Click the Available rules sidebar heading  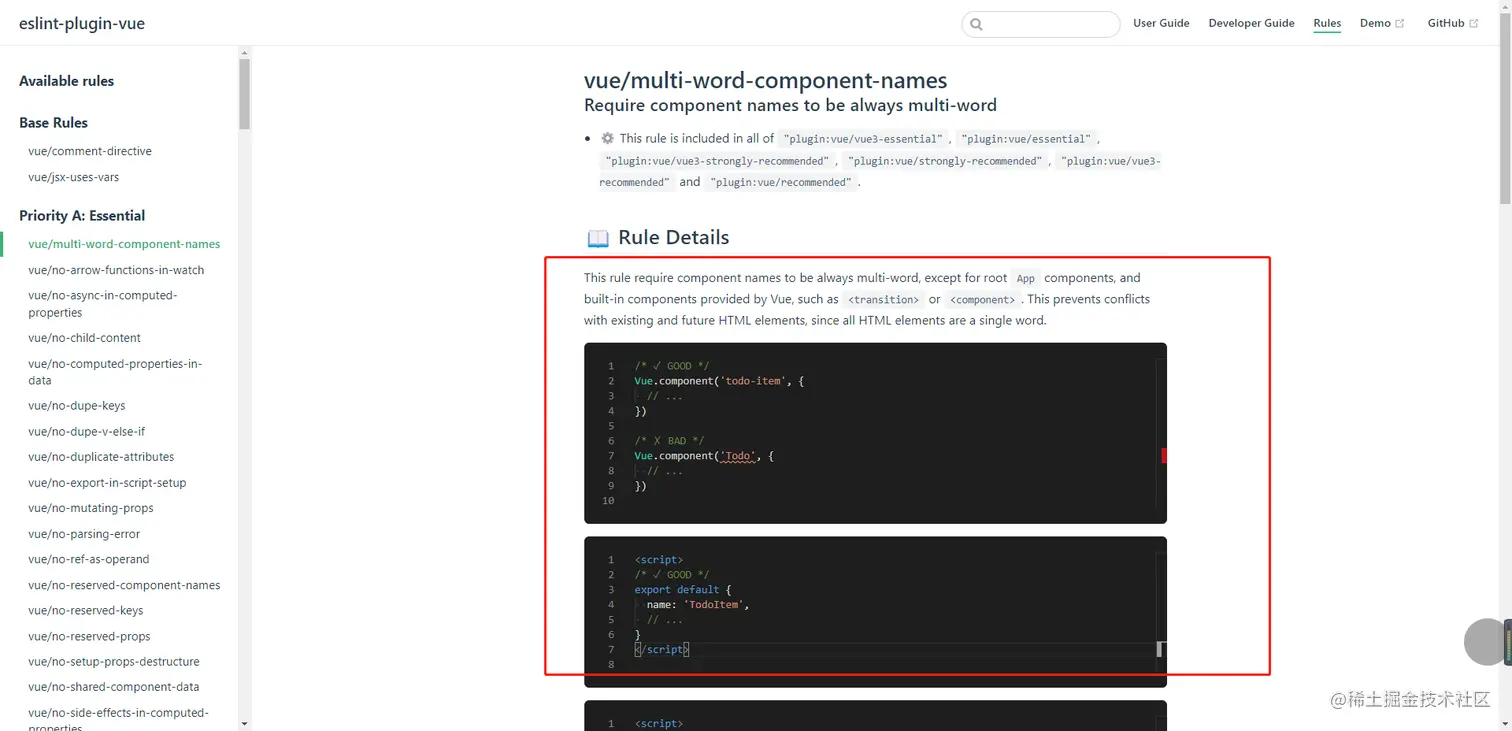pyautogui.click(x=66, y=81)
